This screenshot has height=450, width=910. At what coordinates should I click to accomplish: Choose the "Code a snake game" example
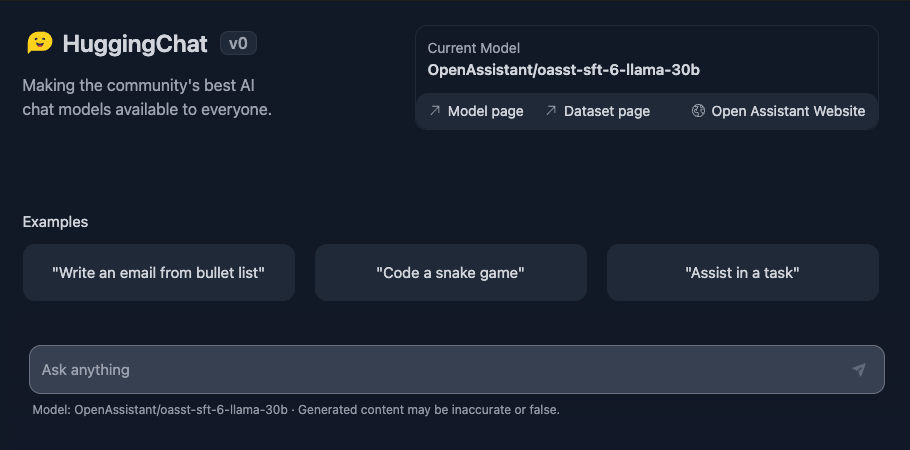(451, 272)
